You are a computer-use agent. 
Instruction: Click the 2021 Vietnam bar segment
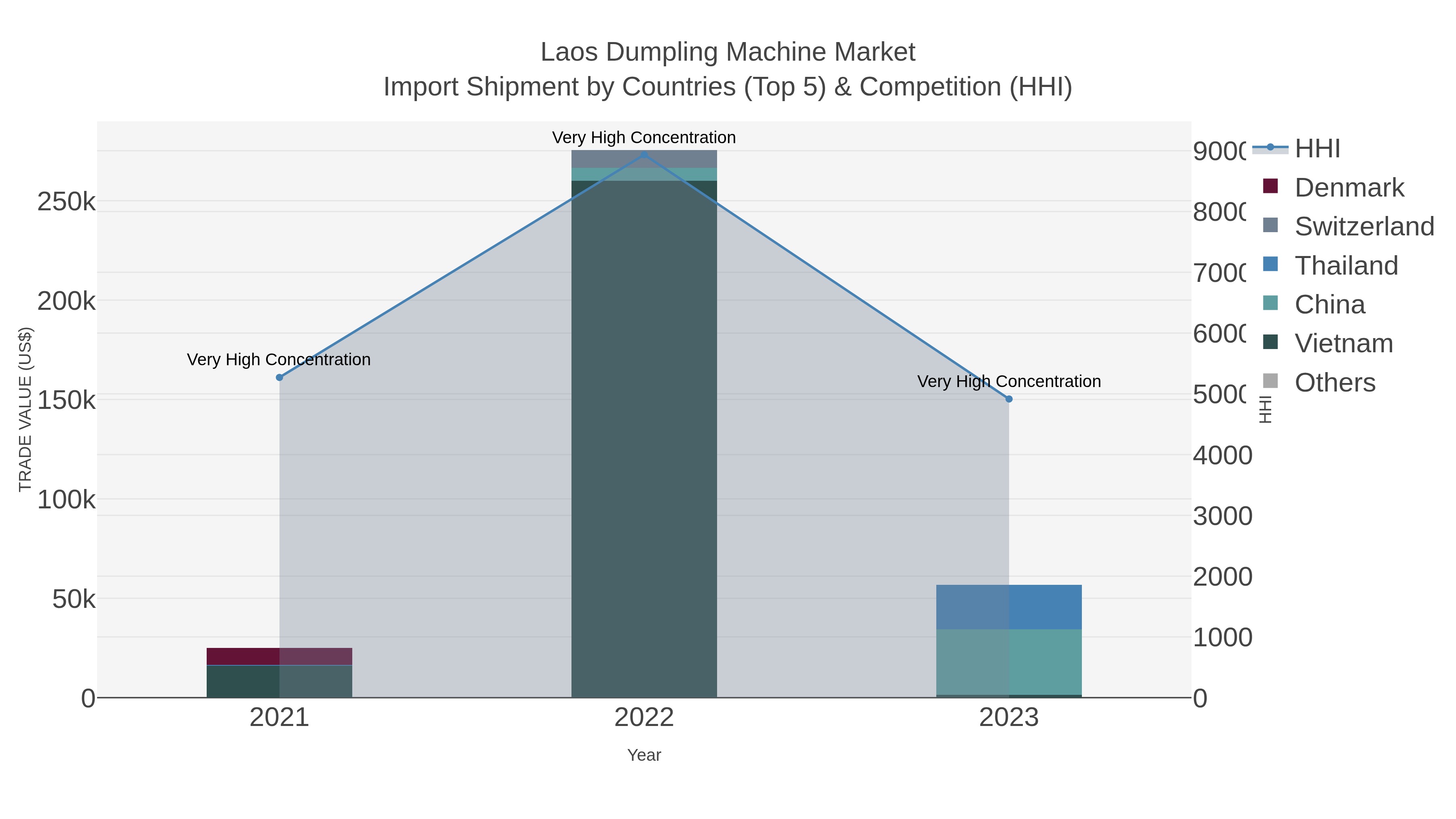(x=279, y=681)
